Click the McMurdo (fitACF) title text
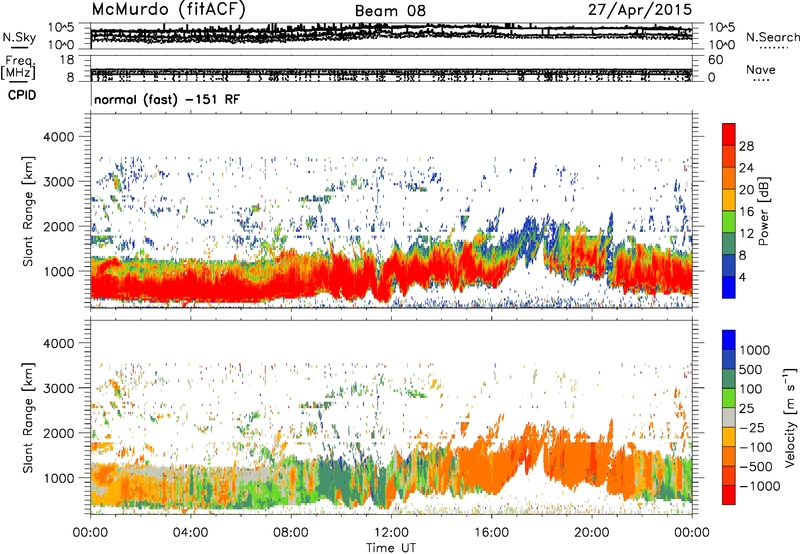Viewport: 800px width, 554px height. pyautogui.click(x=168, y=10)
